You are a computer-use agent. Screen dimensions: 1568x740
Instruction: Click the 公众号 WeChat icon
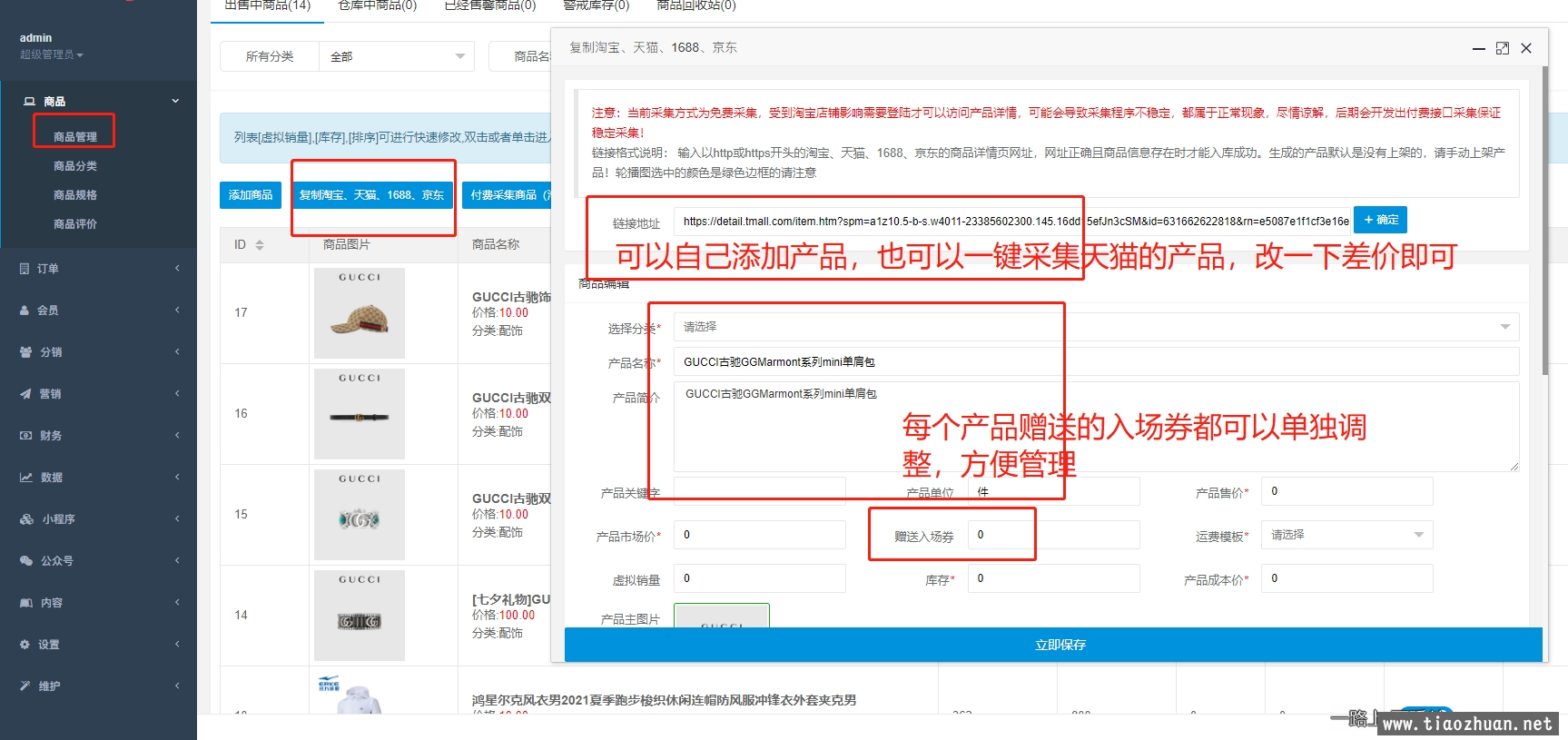coord(26,561)
